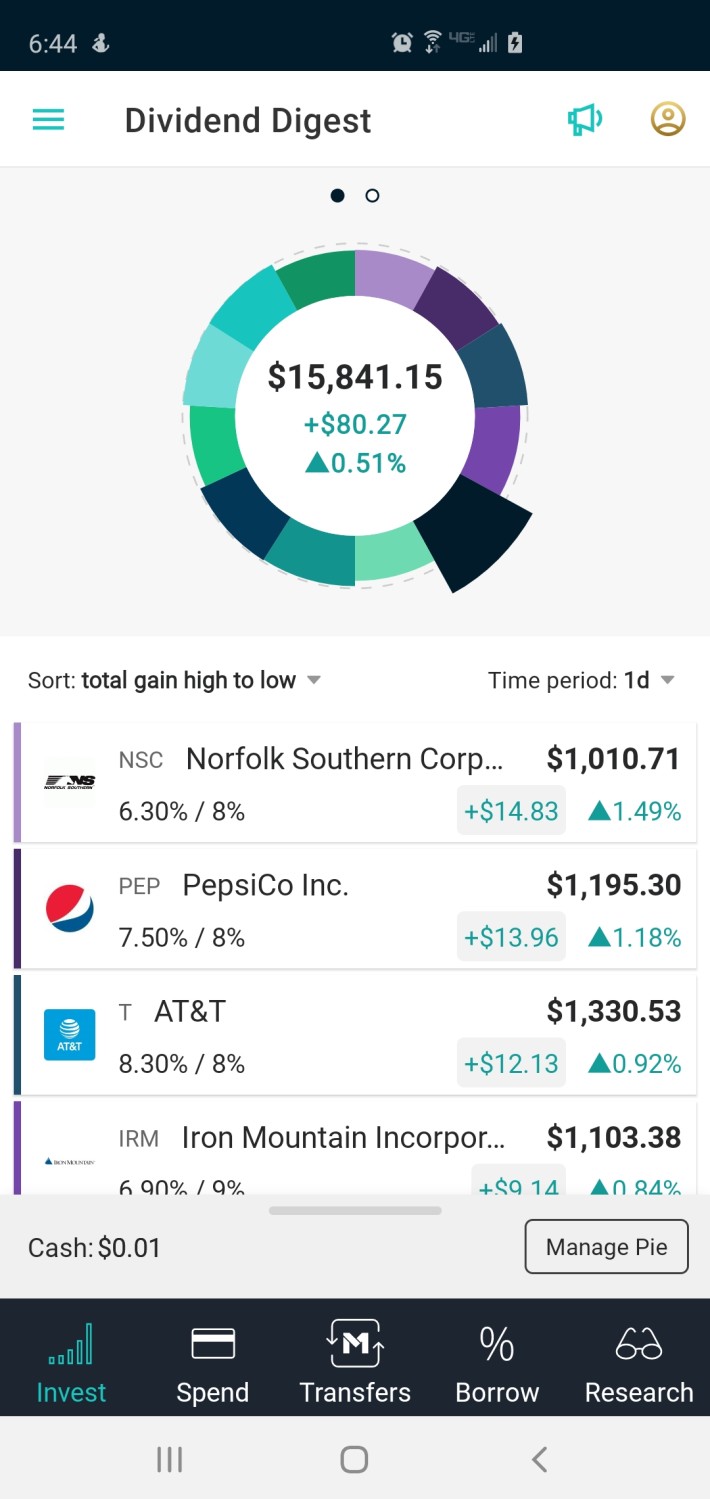This screenshot has height=1499, width=710.
Task: Tap the Android back navigation button
Action: (539, 1460)
